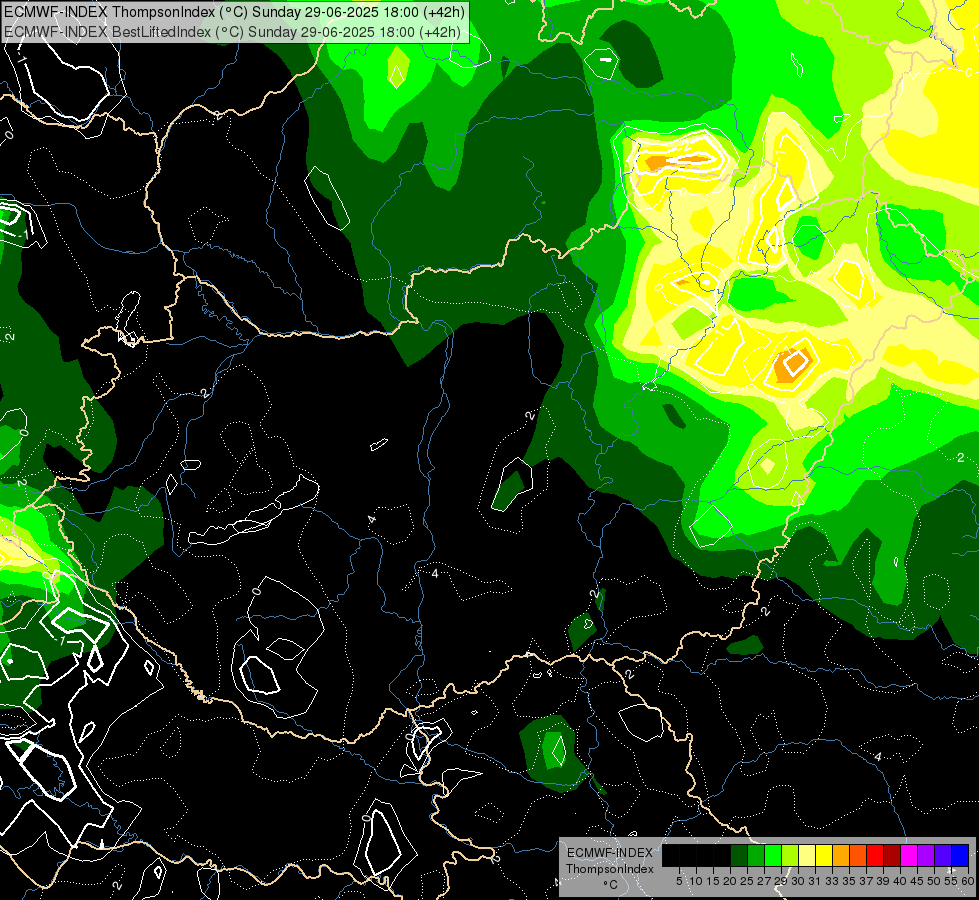
Task: Click the legend tick label 27
Action: pyautogui.click(x=764, y=881)
